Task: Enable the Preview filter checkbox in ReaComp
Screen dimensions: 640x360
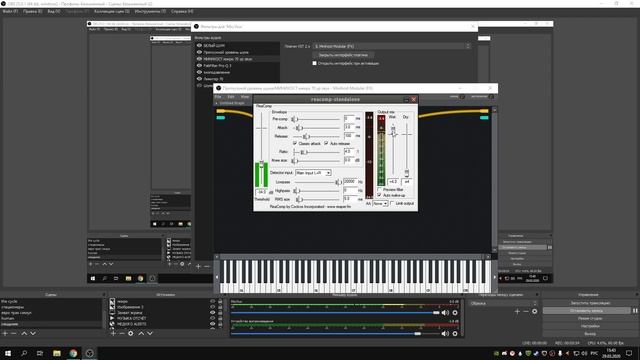Action: pyautogui.click(x=380, y=189)
